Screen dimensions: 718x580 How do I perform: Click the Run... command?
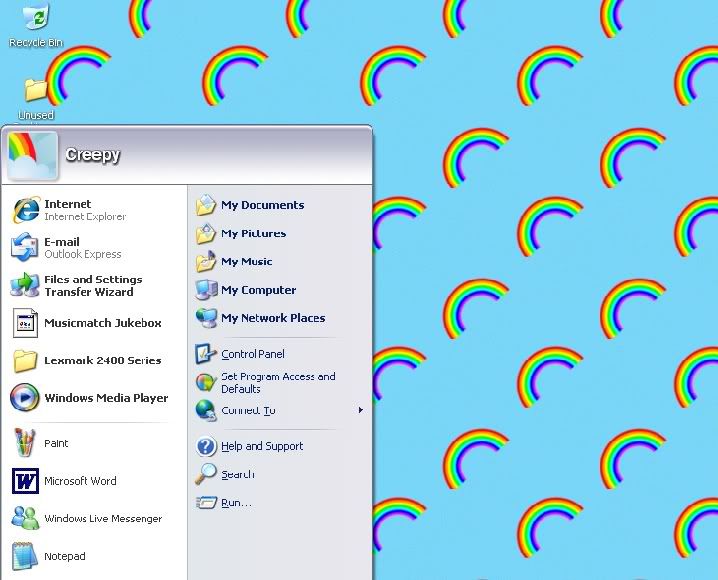pyautogui.click(x=236, y=503)
